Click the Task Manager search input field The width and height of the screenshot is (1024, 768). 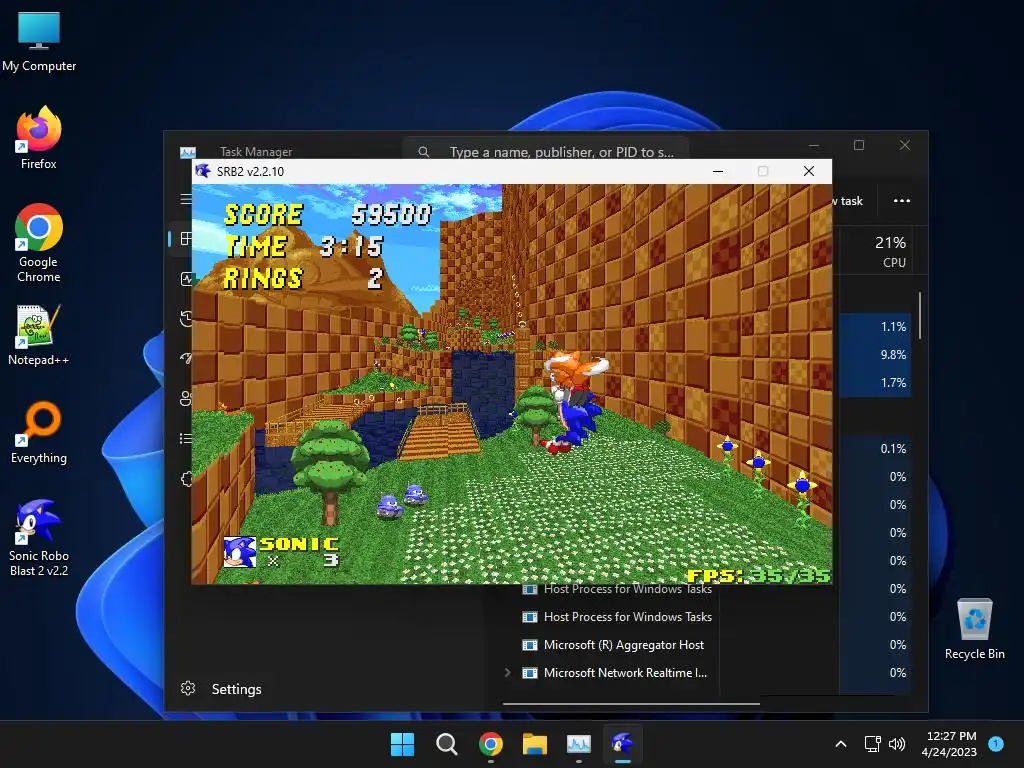coord(546,152)
